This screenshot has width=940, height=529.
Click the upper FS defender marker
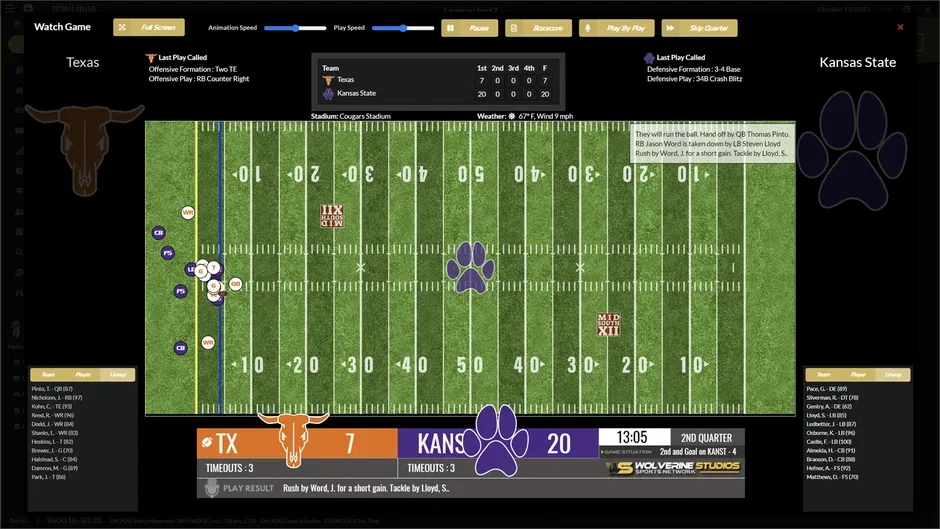coord(168,253)
